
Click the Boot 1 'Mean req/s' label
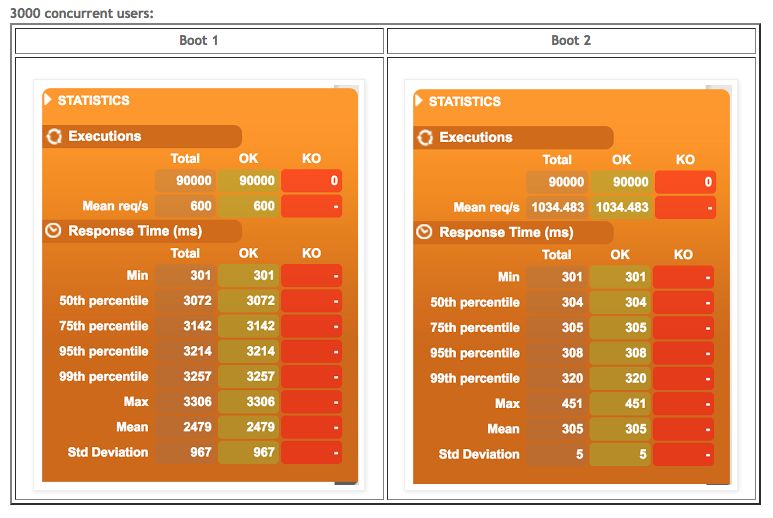click(x=115, y=206)
